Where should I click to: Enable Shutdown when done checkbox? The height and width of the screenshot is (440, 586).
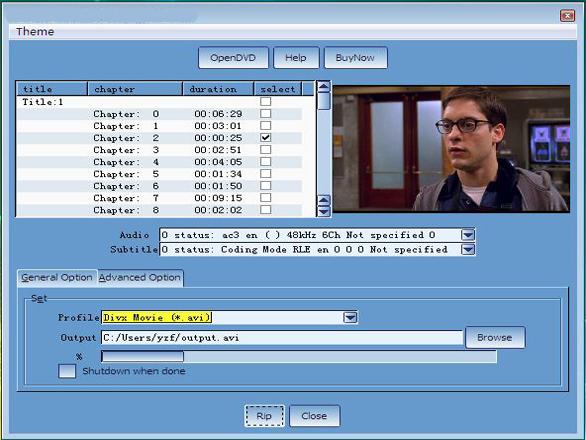(67, 371)
